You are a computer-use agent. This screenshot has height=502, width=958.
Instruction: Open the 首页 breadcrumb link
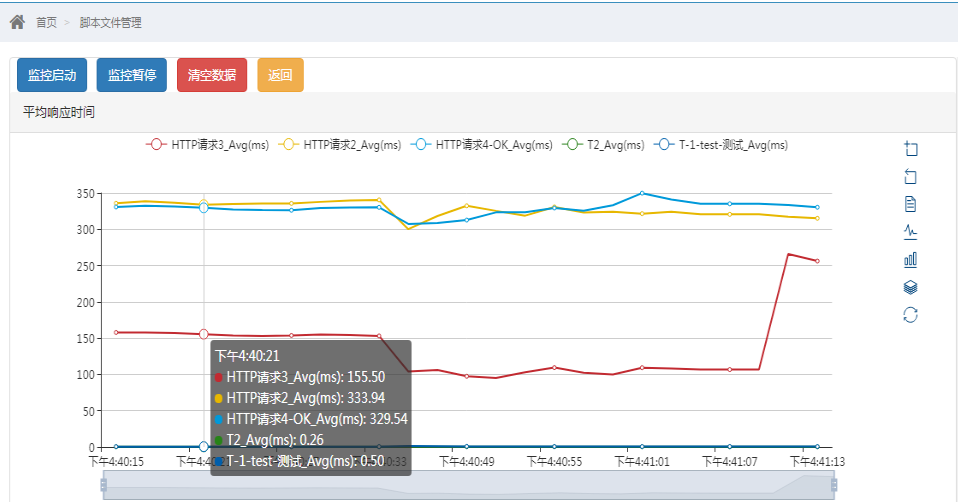point(46,23)
